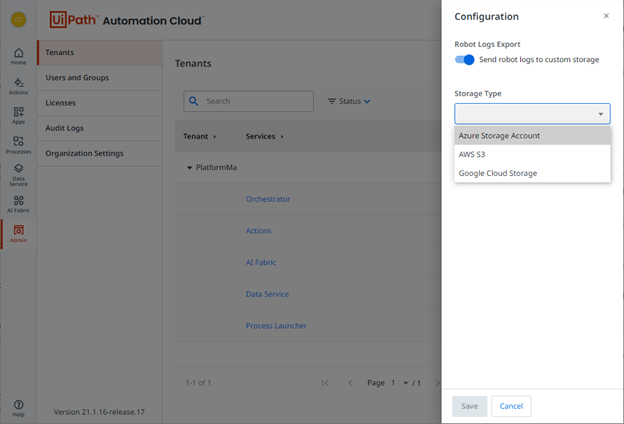624x424 pixels.
Task: Select AWS S3 option
Action: pos(532,154)
